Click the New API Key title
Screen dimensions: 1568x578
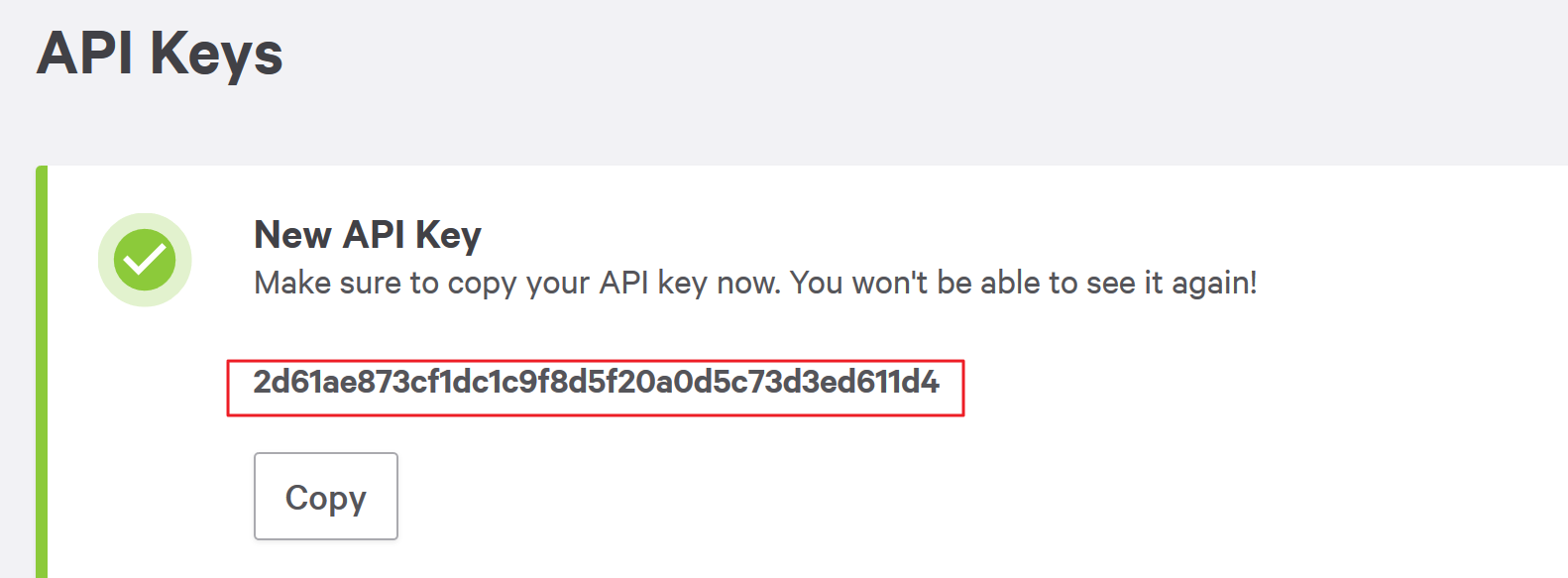[368, 236]
